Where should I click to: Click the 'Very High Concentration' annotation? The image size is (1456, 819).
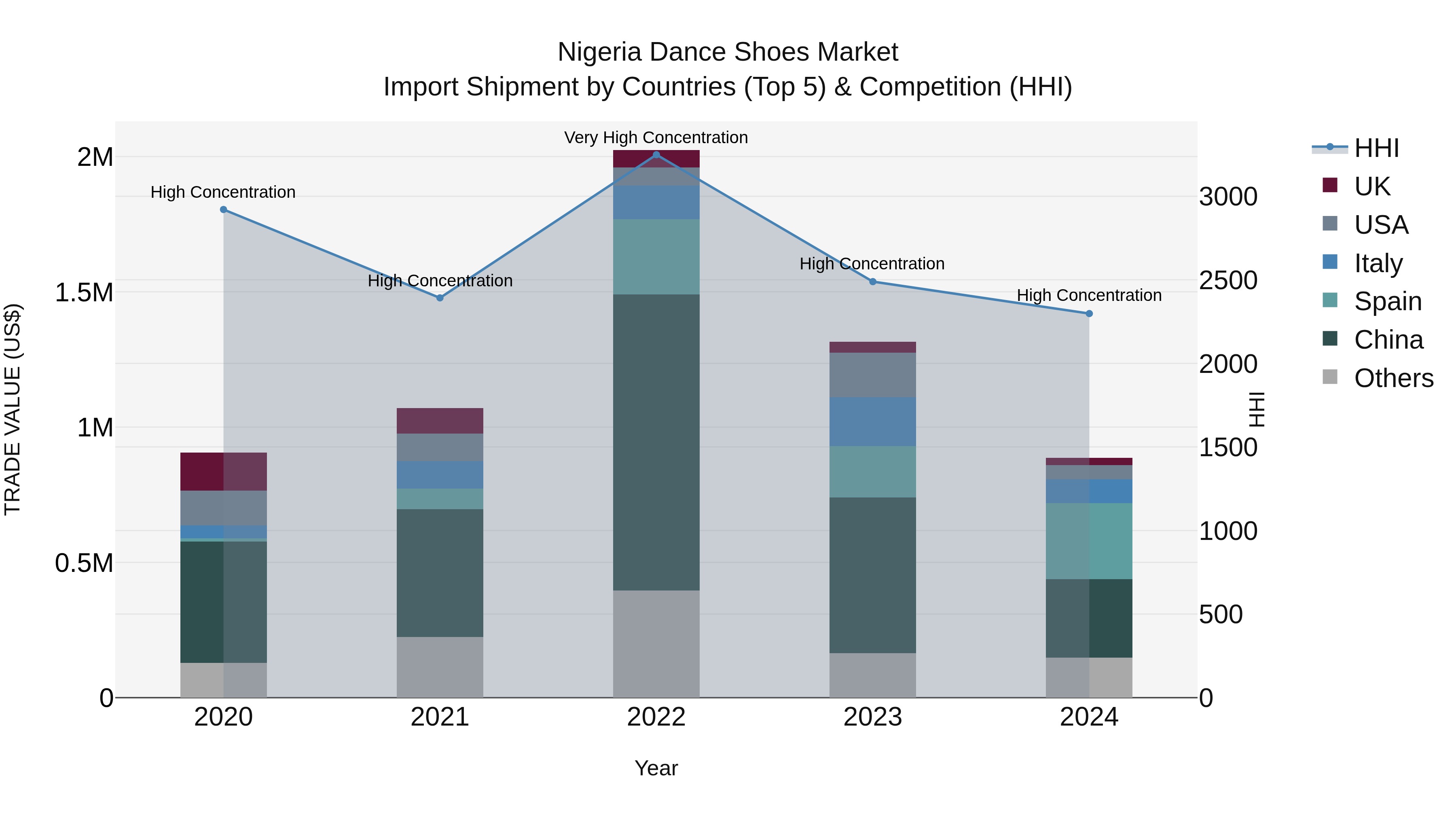(x=656, y=138)
